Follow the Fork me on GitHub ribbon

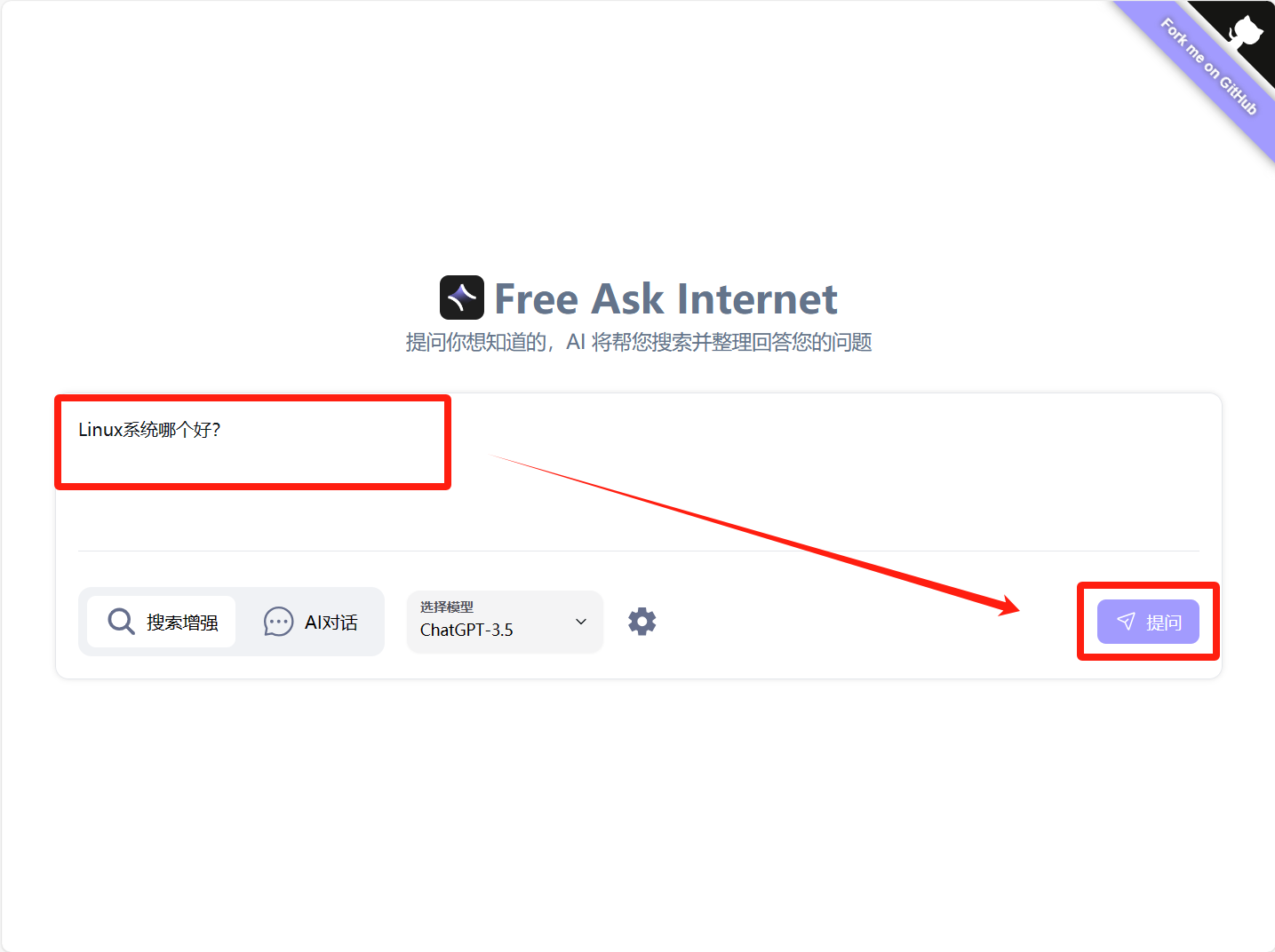[x=1208, y=67]
